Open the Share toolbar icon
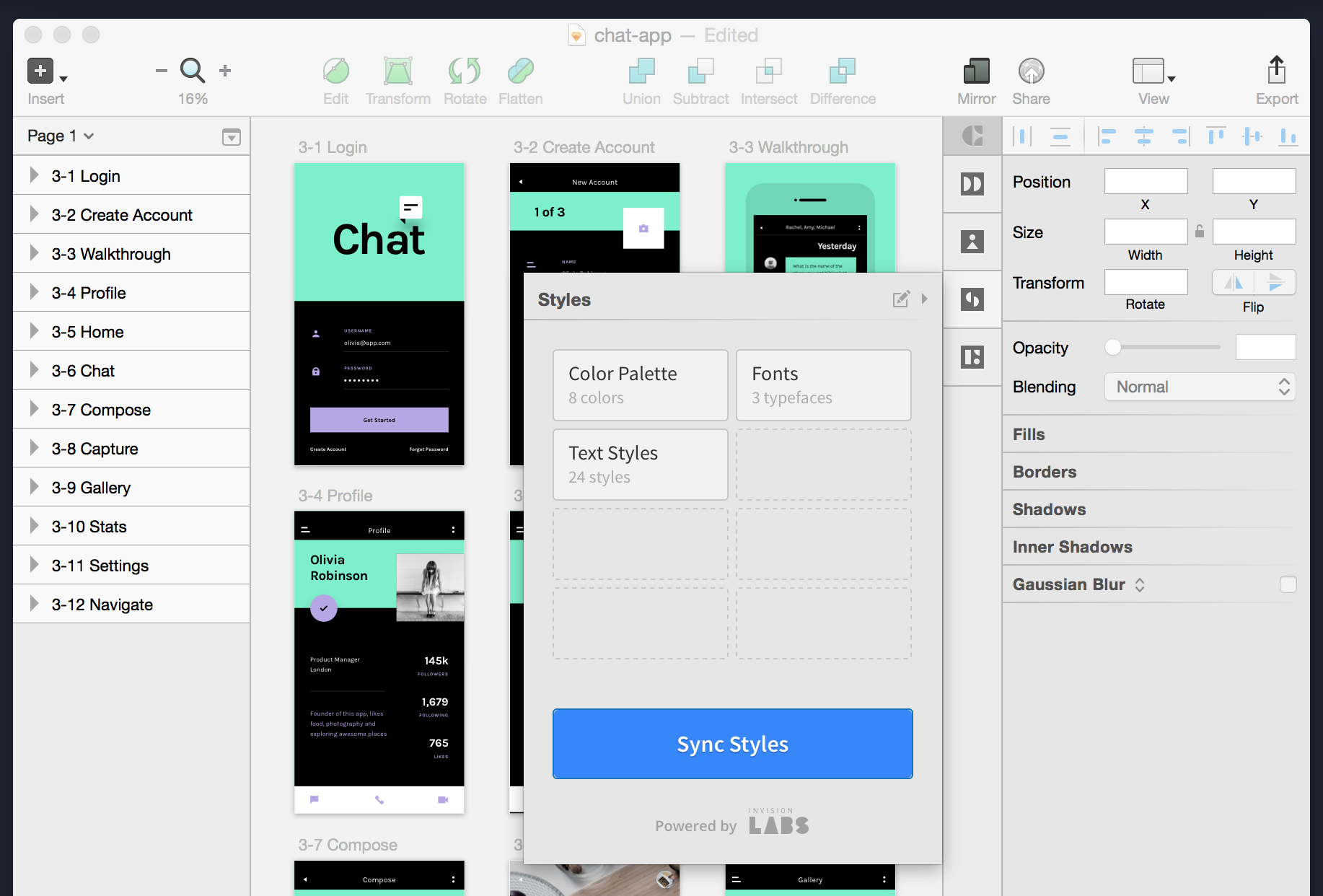The image size is (1323, 896). pos(1031,71)
